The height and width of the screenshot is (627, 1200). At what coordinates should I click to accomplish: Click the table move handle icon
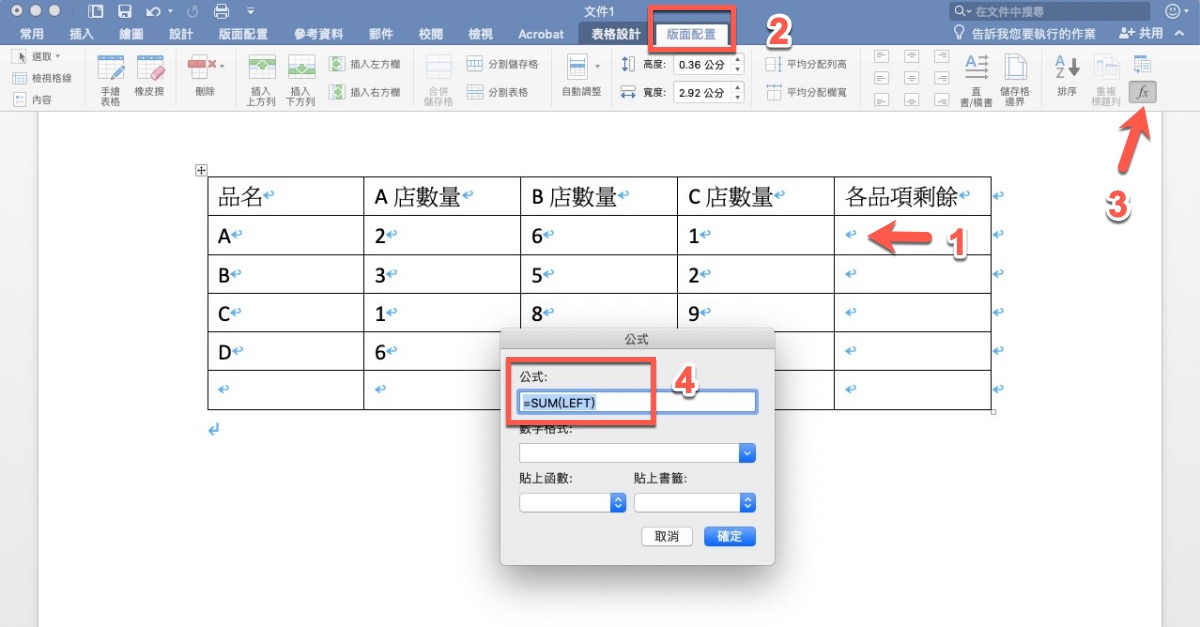pyautogui.click(x=200, y=171)
